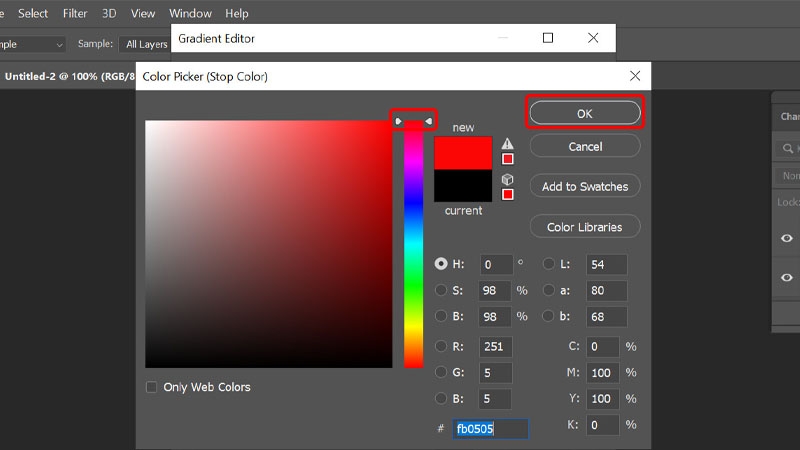Click the vertical hue slider bar
The height and width of the screenshot is (450, 800).
point(413,244)
